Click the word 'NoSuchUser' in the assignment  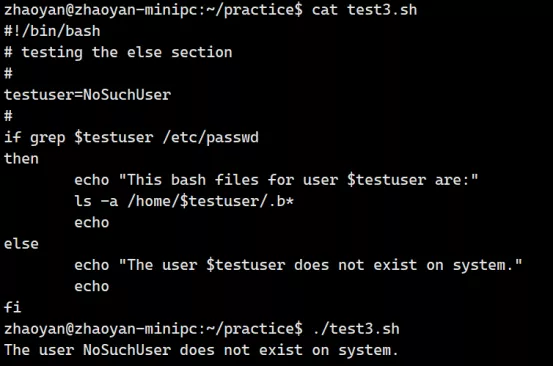(x=127, y=95)
